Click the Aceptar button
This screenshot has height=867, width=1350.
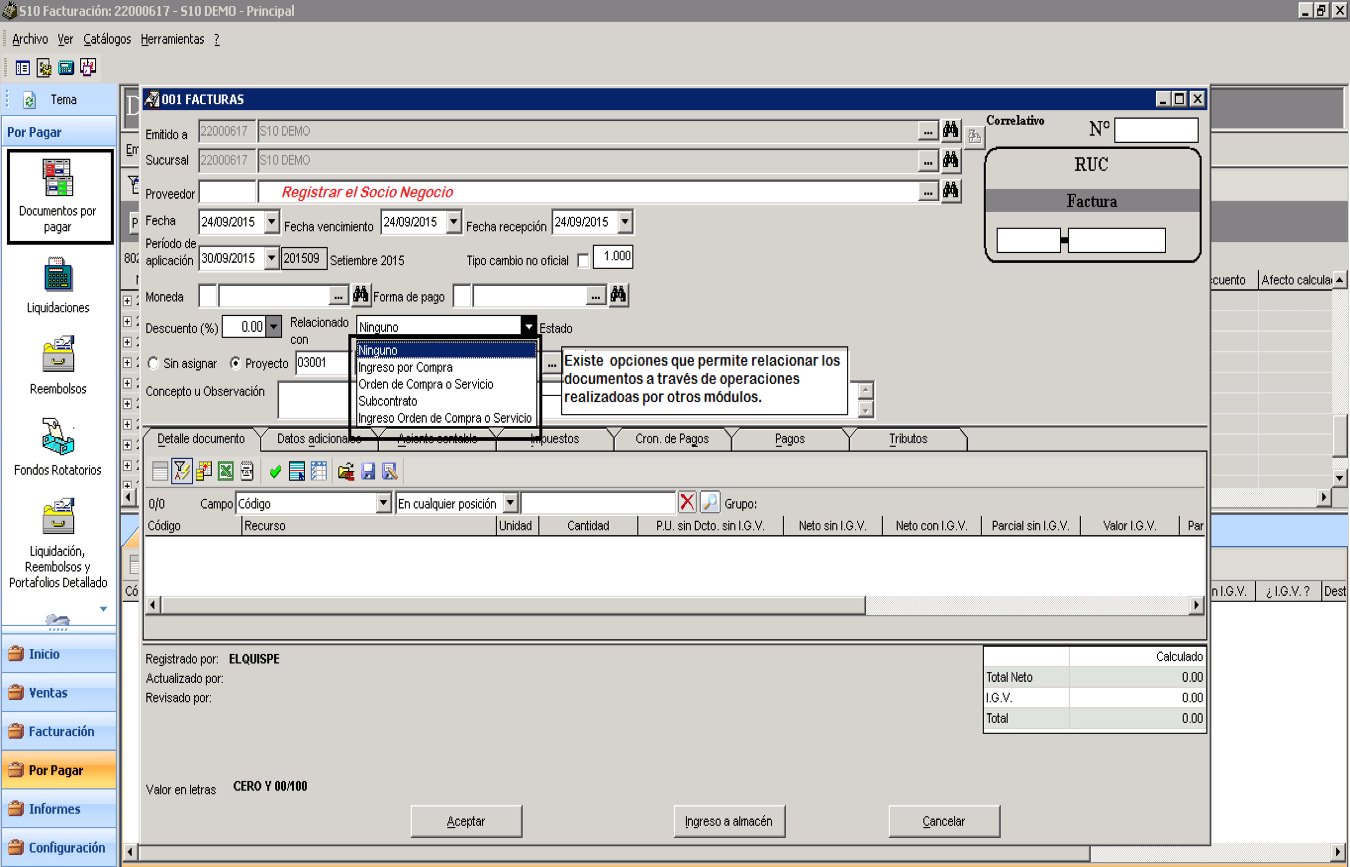[466, 822]
